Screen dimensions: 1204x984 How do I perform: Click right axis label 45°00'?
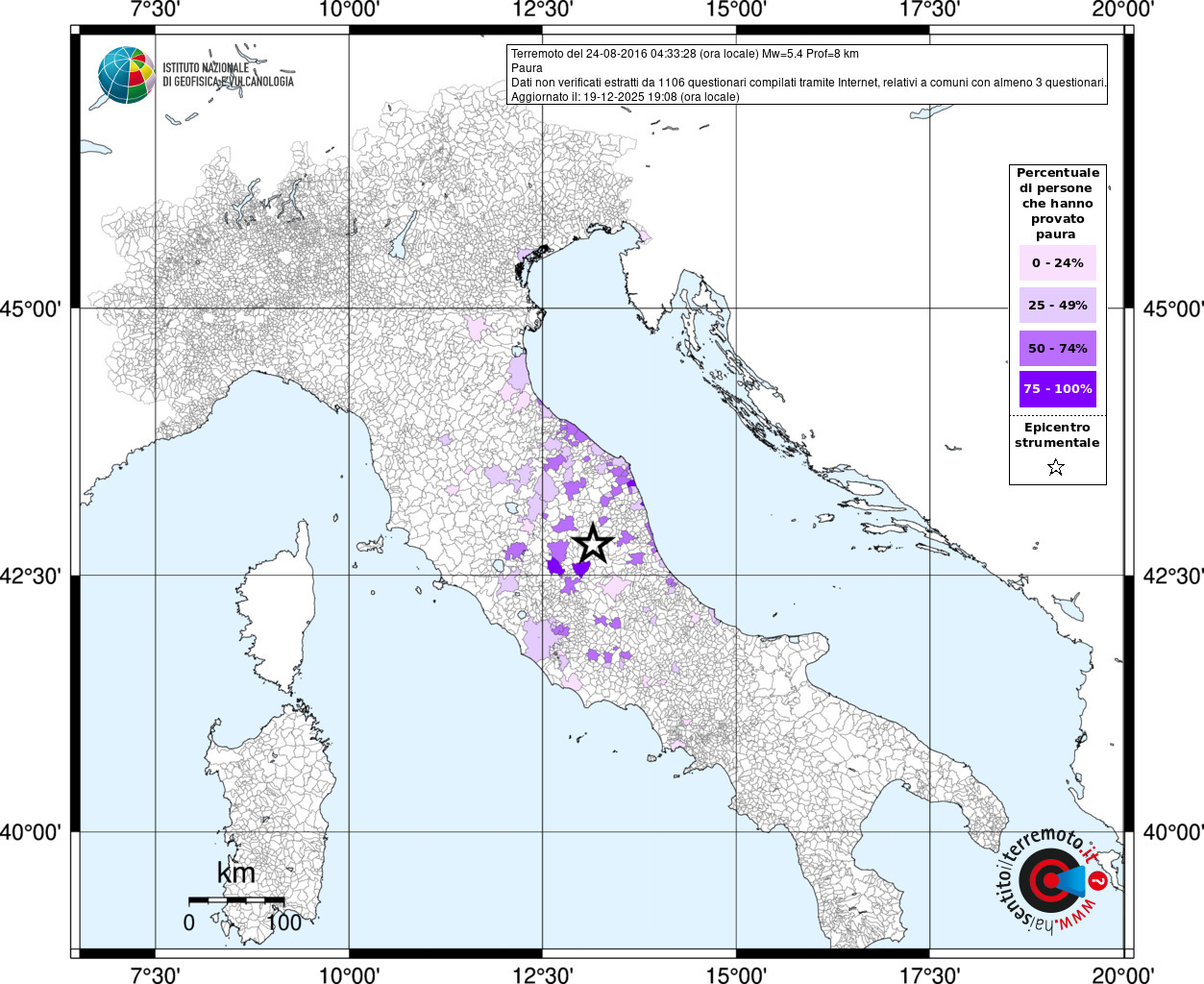(1173, 309)
